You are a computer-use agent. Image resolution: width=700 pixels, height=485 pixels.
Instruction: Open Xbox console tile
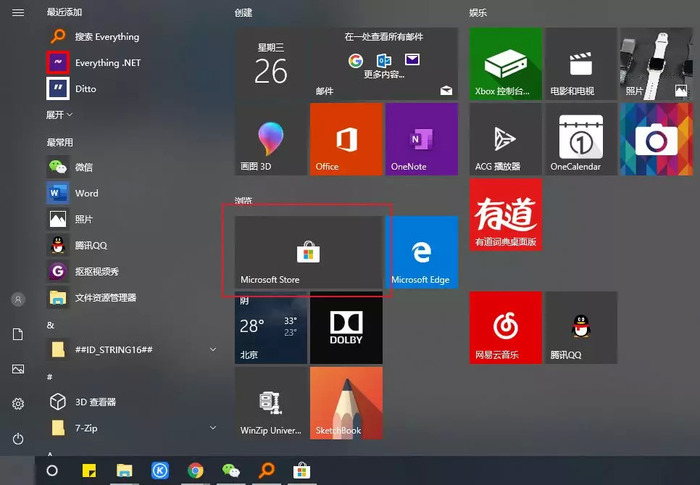pos(506,63)
